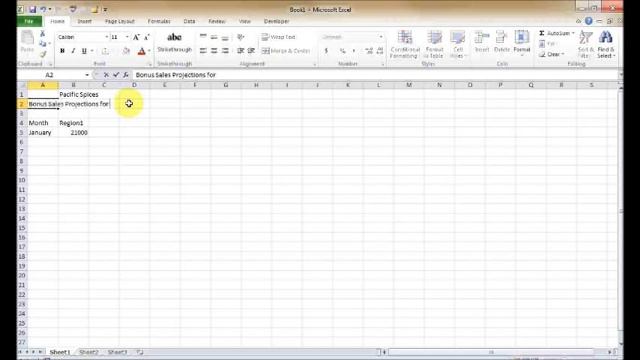Click the Decrease Indent icon
The image size is (640, 360).
240,51
